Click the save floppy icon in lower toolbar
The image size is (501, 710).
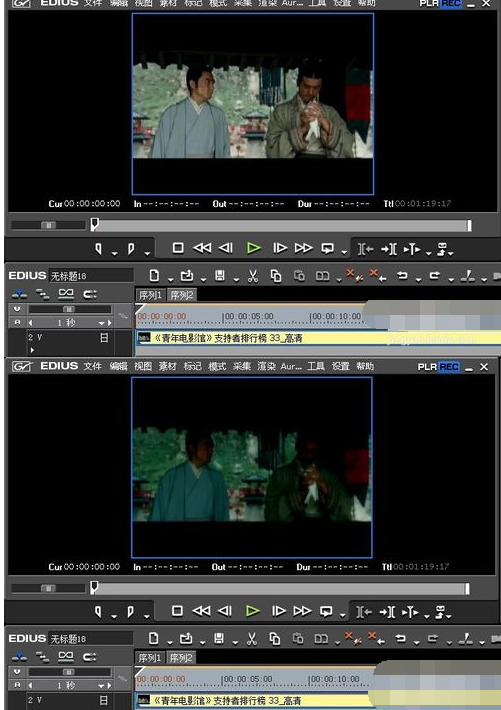point(219,638)
